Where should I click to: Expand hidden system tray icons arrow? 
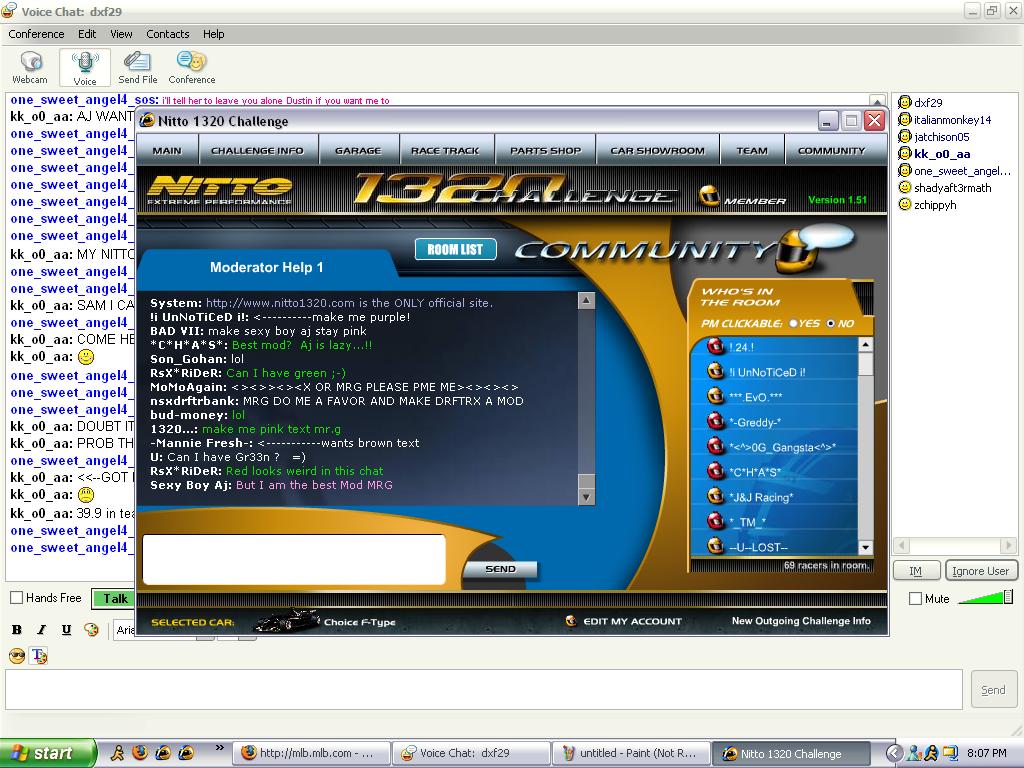(893, 753)
